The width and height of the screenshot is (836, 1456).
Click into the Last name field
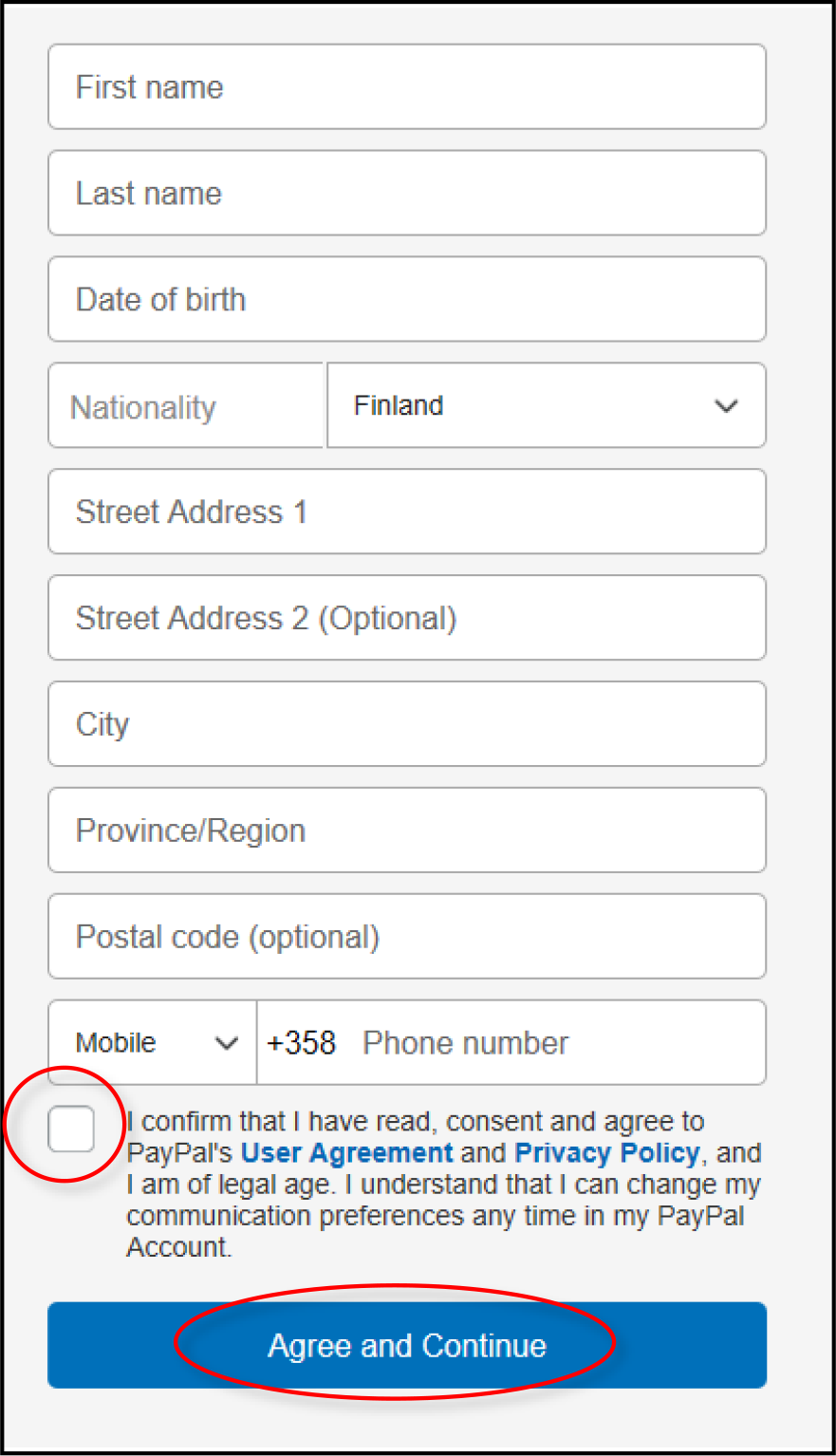[407, 194]
